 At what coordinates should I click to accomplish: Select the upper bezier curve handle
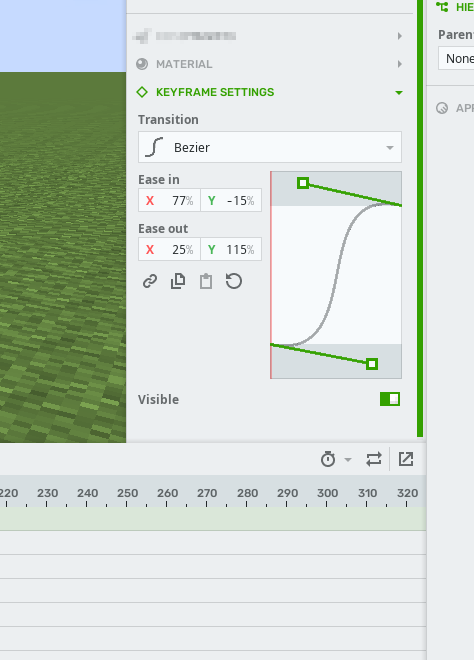[303, 183]
